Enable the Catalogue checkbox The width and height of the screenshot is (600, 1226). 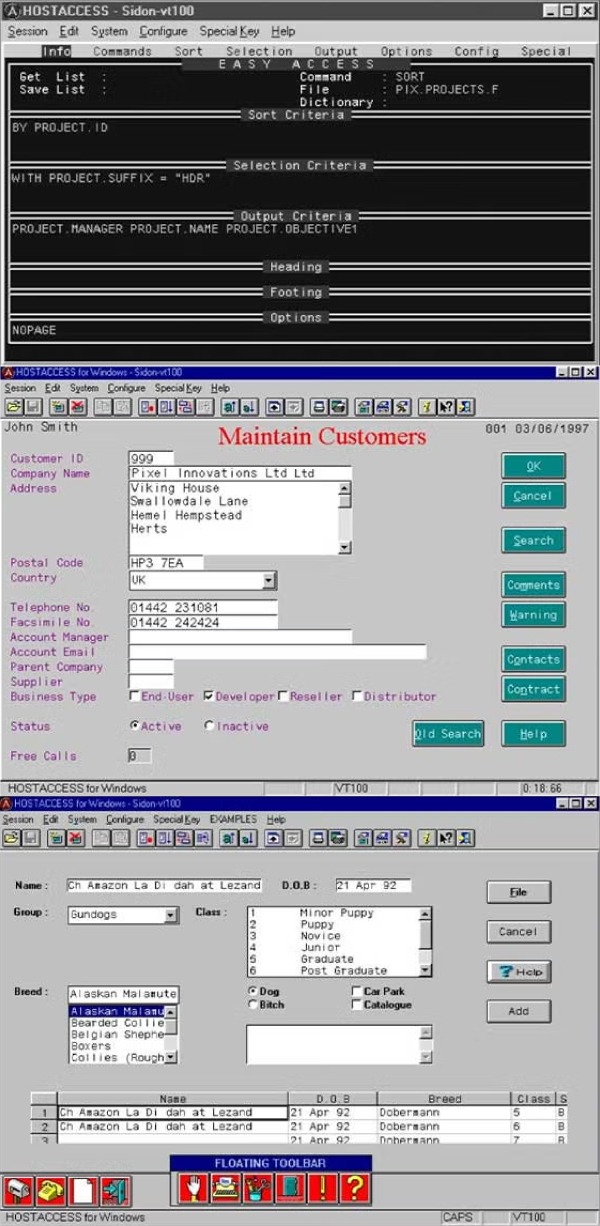click(357, 1004)
